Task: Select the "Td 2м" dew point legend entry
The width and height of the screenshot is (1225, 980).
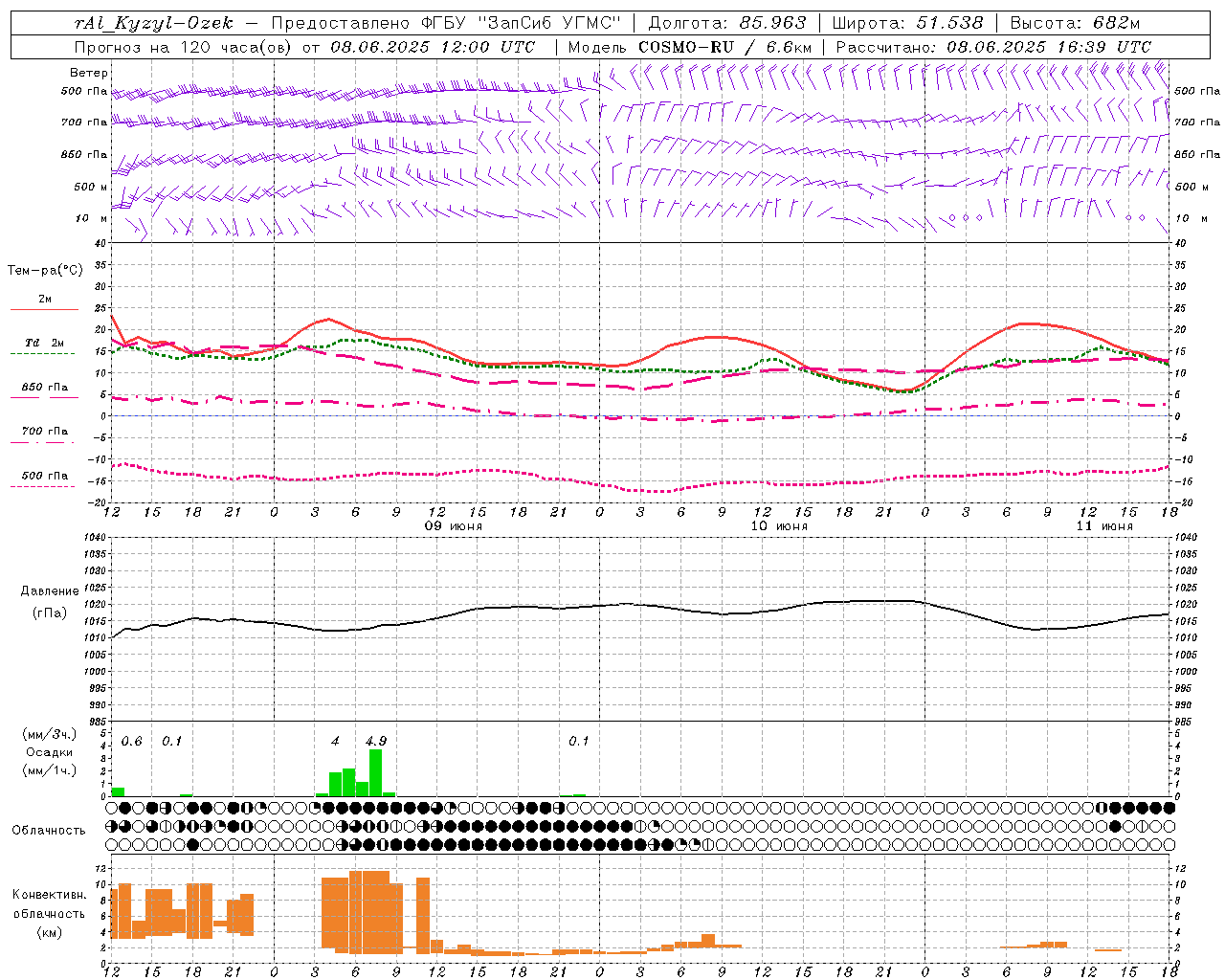Action: pos(45,343)
